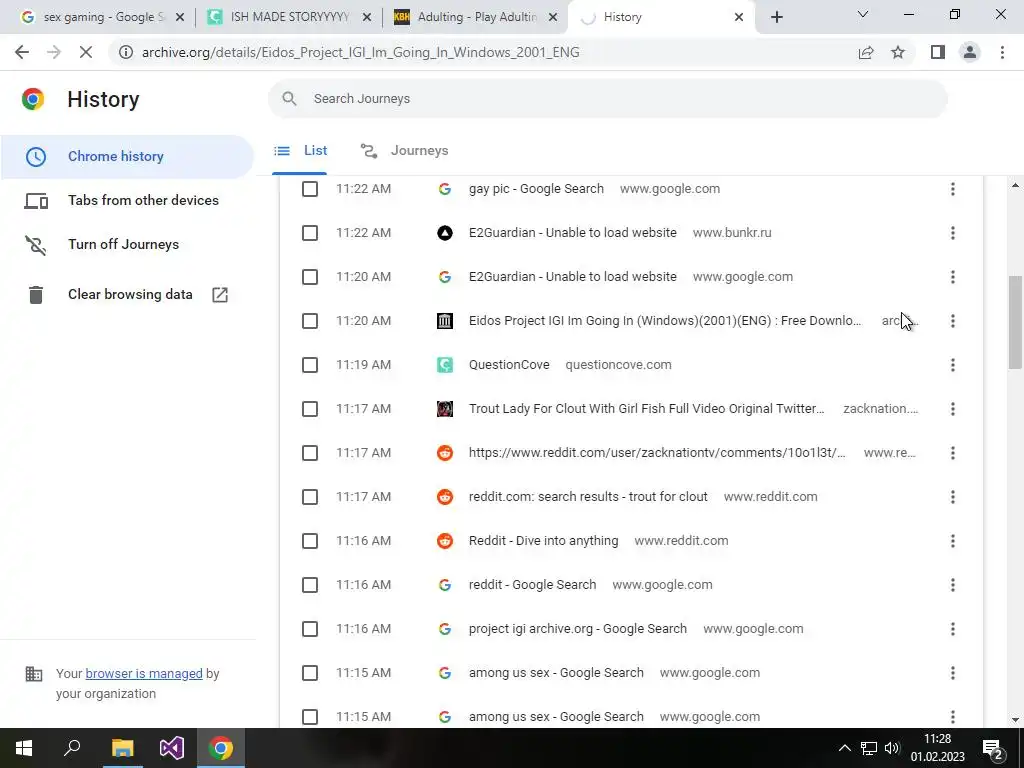The width and height of the screenshot is (1024, 768).
Task: Click the history list scrollbar thumb
Action: [x=1015, y=323]
